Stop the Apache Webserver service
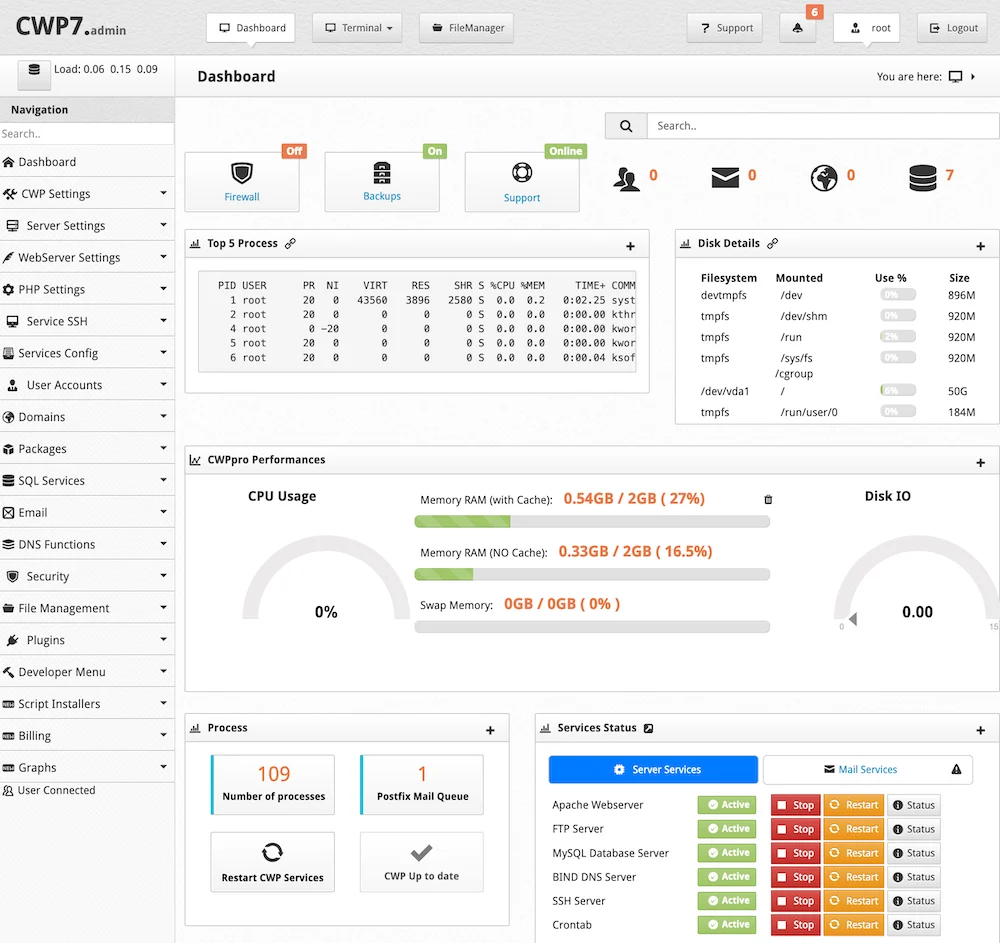 [795, 805]
